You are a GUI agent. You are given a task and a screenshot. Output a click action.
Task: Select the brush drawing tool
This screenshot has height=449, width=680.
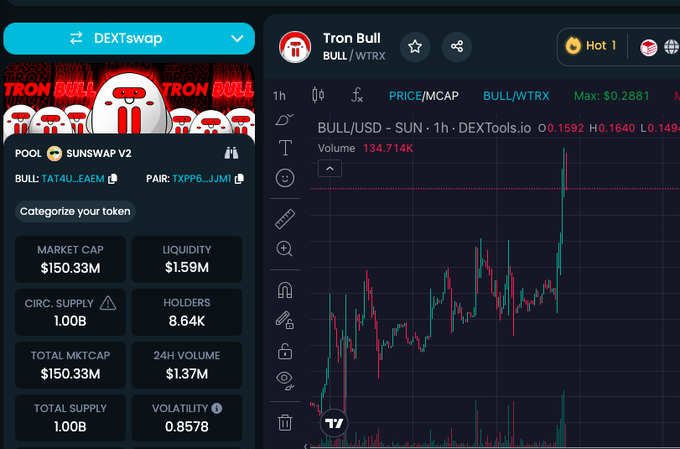coord(284,119)
